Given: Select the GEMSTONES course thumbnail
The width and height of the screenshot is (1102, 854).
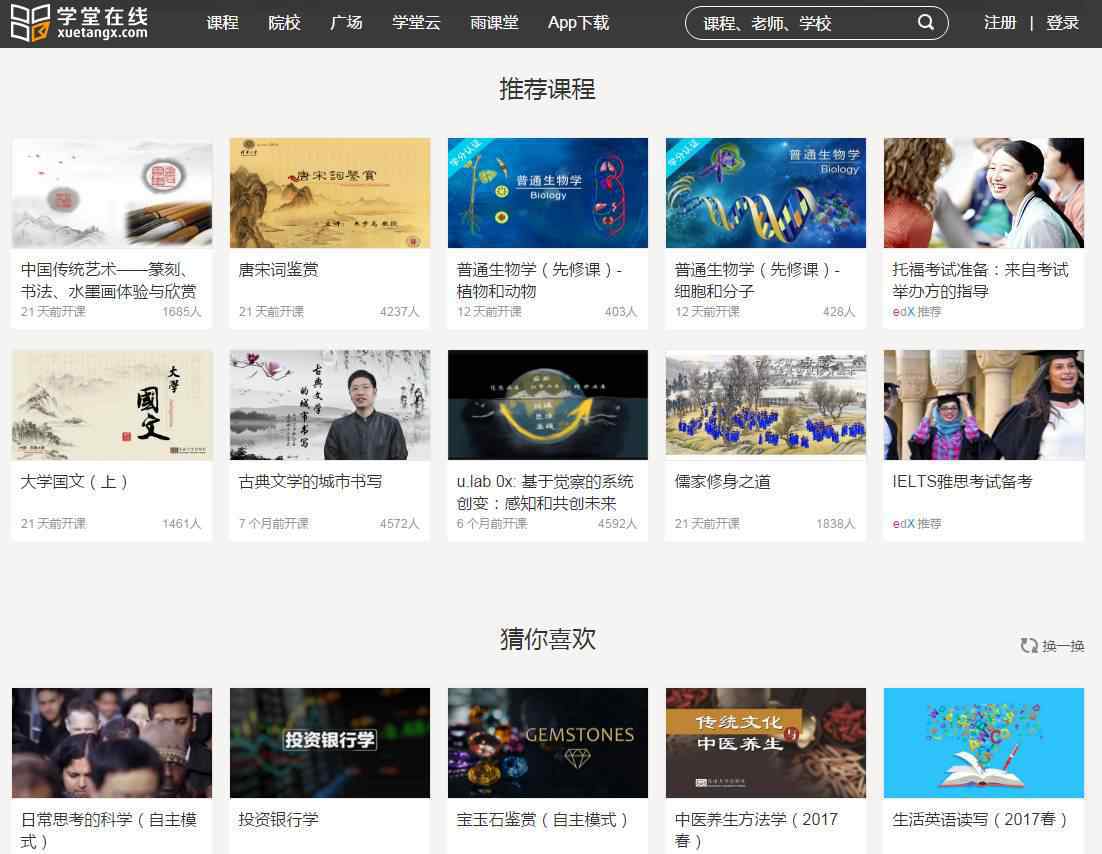Looking at the screenshot, I should (x=548, y=743).
